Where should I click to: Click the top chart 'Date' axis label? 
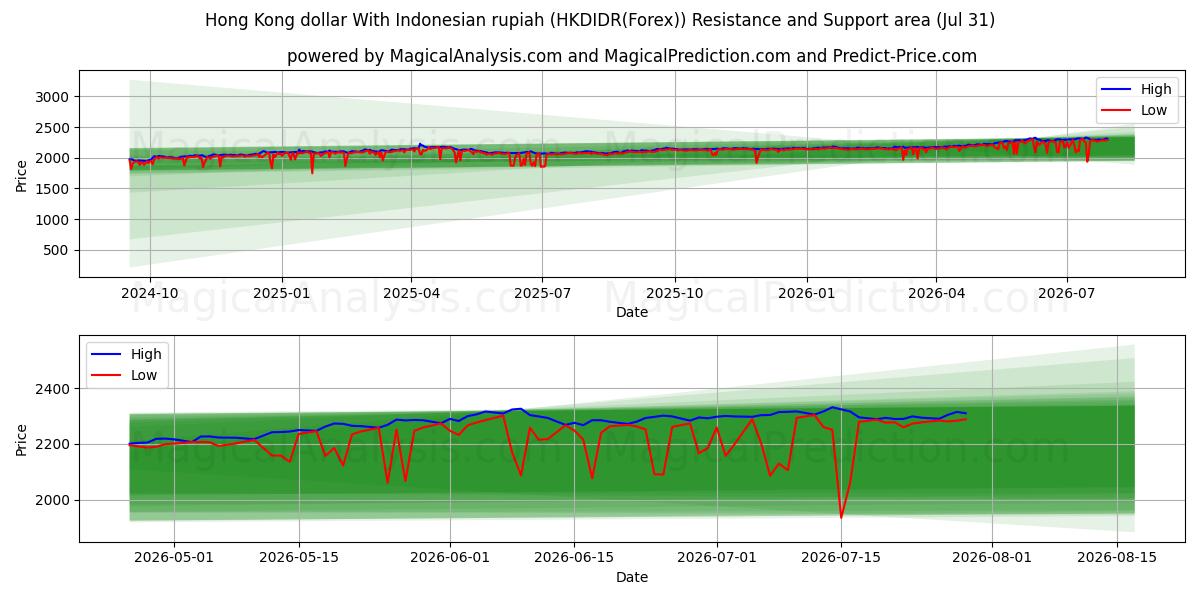[632, 312]
